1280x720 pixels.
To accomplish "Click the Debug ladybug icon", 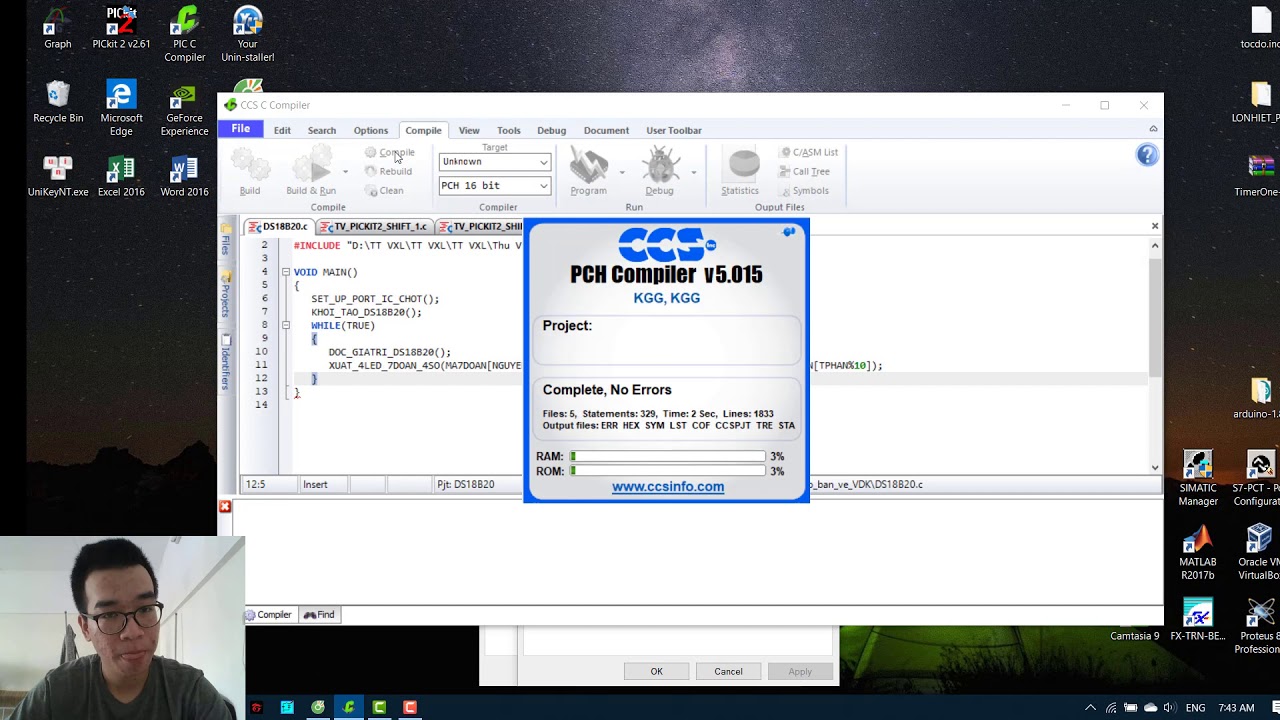I will point(660,165).
